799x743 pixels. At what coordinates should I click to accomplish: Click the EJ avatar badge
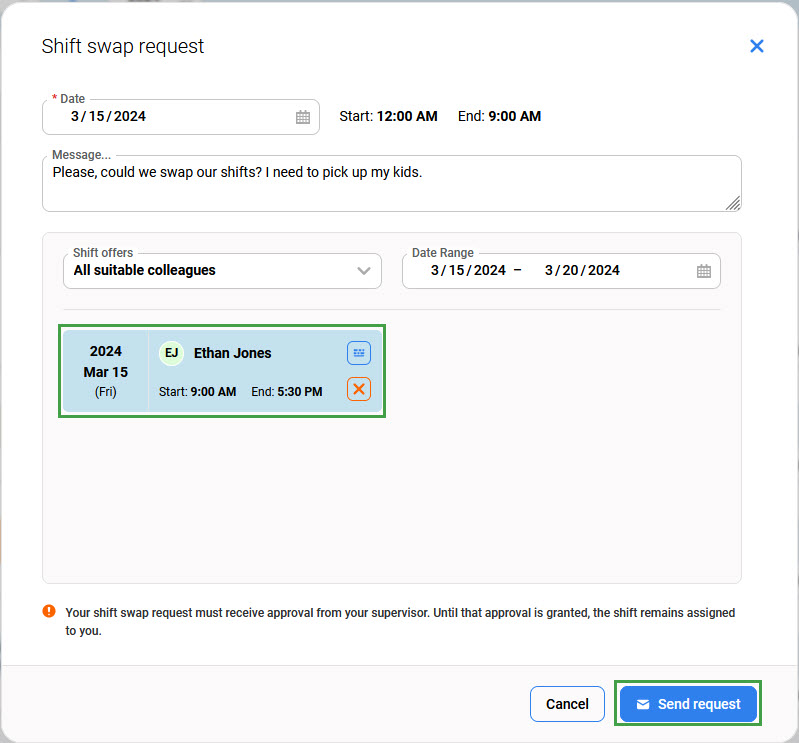[172, 353]
